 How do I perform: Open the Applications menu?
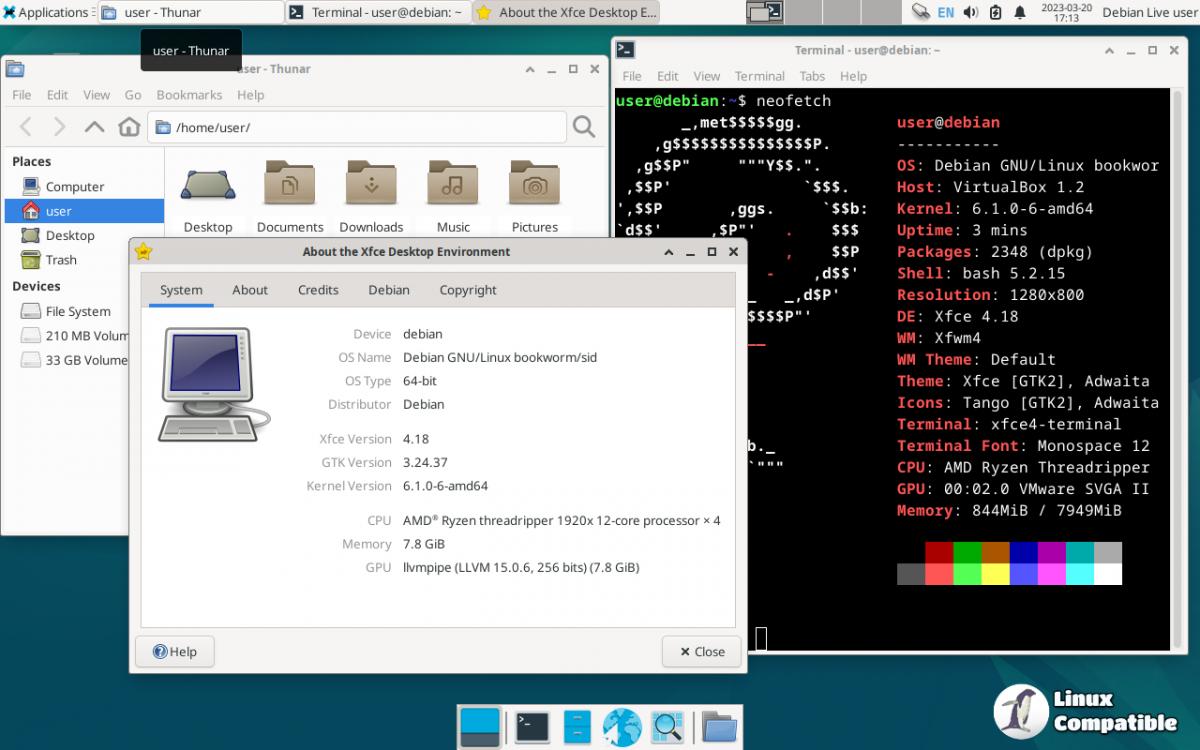tap(46, 13)
